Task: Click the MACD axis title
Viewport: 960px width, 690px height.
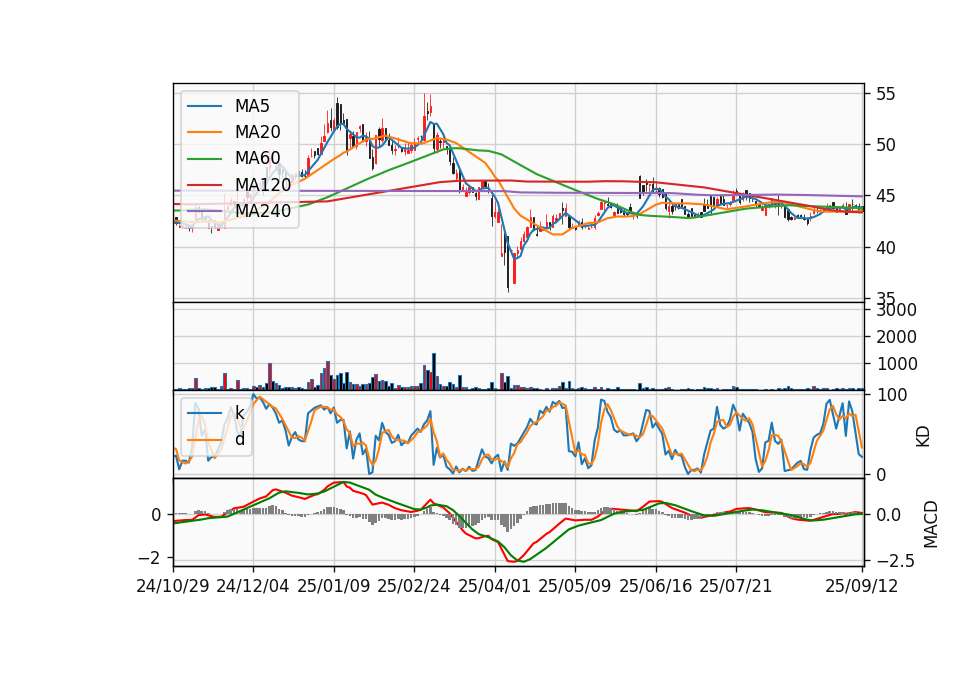Action: pyautogui.click(x=931, y=524)
